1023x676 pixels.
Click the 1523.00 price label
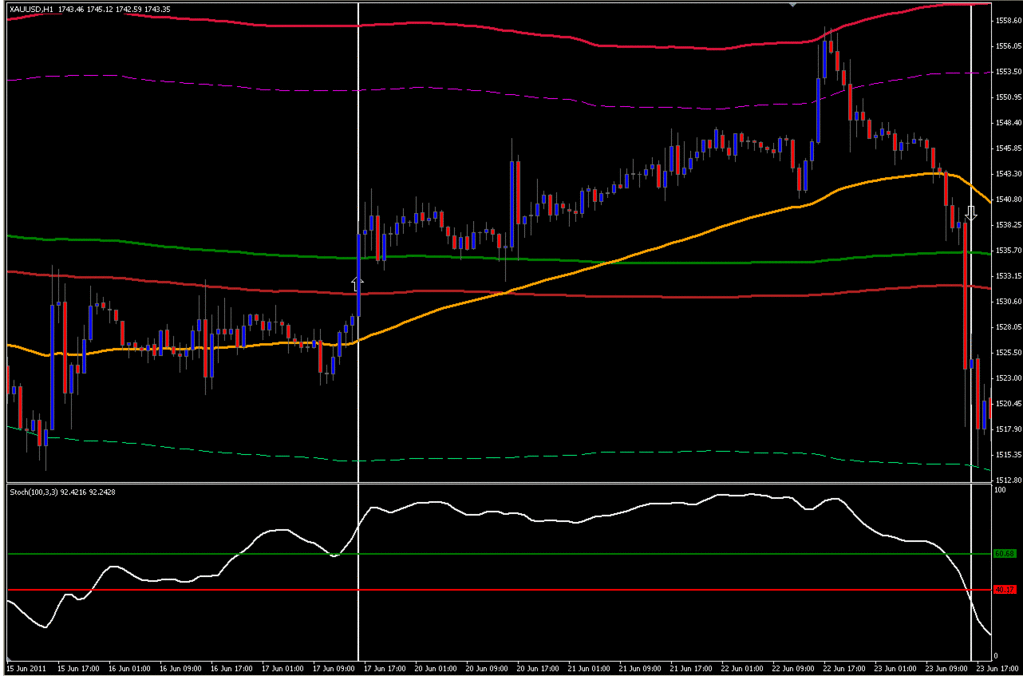pyautogui.click(x=1007, y=378)
